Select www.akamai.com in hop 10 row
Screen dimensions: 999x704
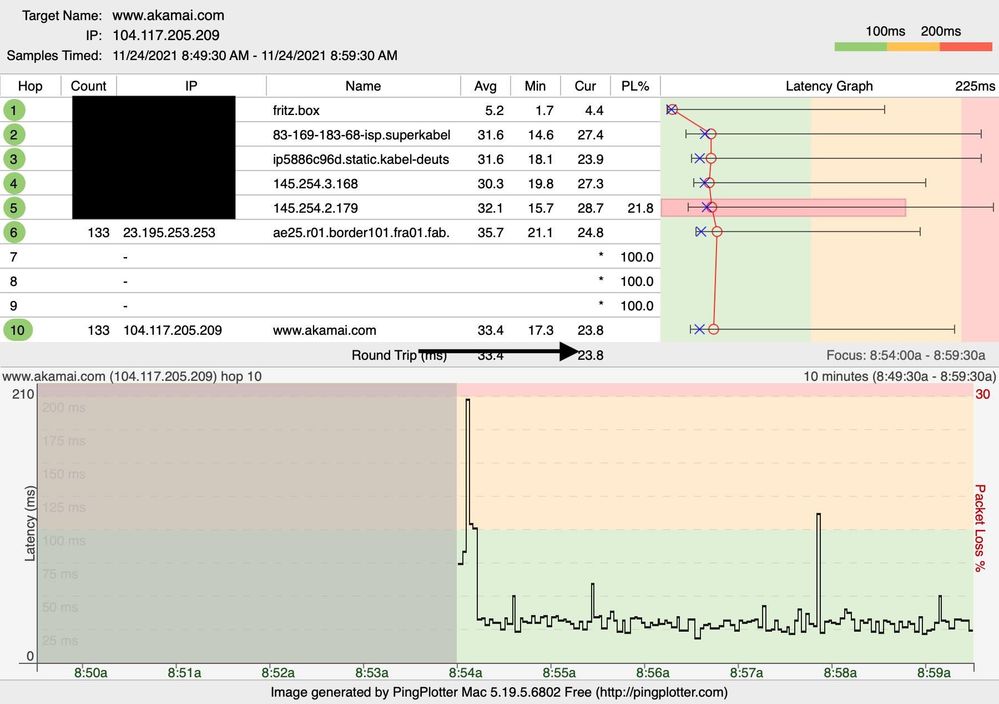pyautogui.click(x=324, y=330)
